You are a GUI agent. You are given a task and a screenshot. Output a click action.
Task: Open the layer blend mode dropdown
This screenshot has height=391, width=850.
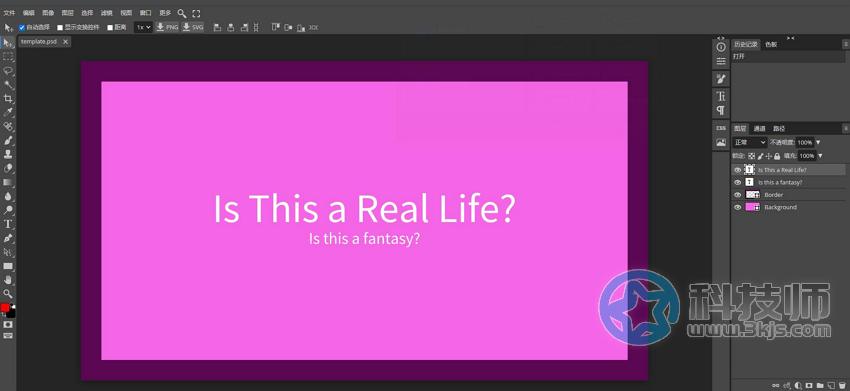pyautogui.click(x=750, y=143)
